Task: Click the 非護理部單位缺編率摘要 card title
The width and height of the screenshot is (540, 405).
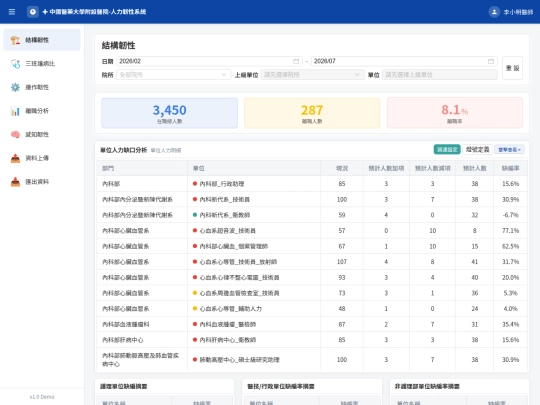Action: (427, 386)
